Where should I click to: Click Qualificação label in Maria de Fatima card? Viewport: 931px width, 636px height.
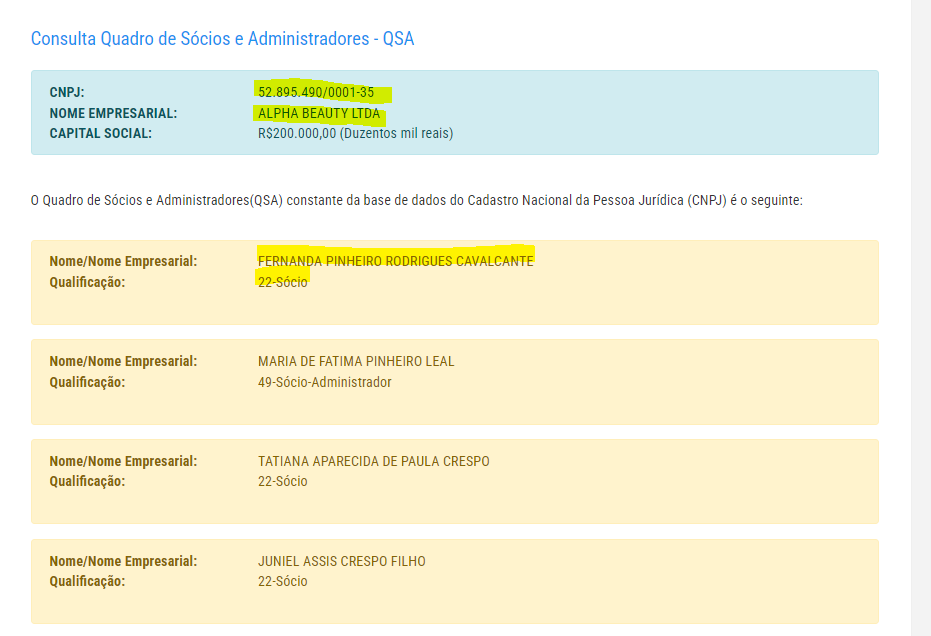coord(87,382)
